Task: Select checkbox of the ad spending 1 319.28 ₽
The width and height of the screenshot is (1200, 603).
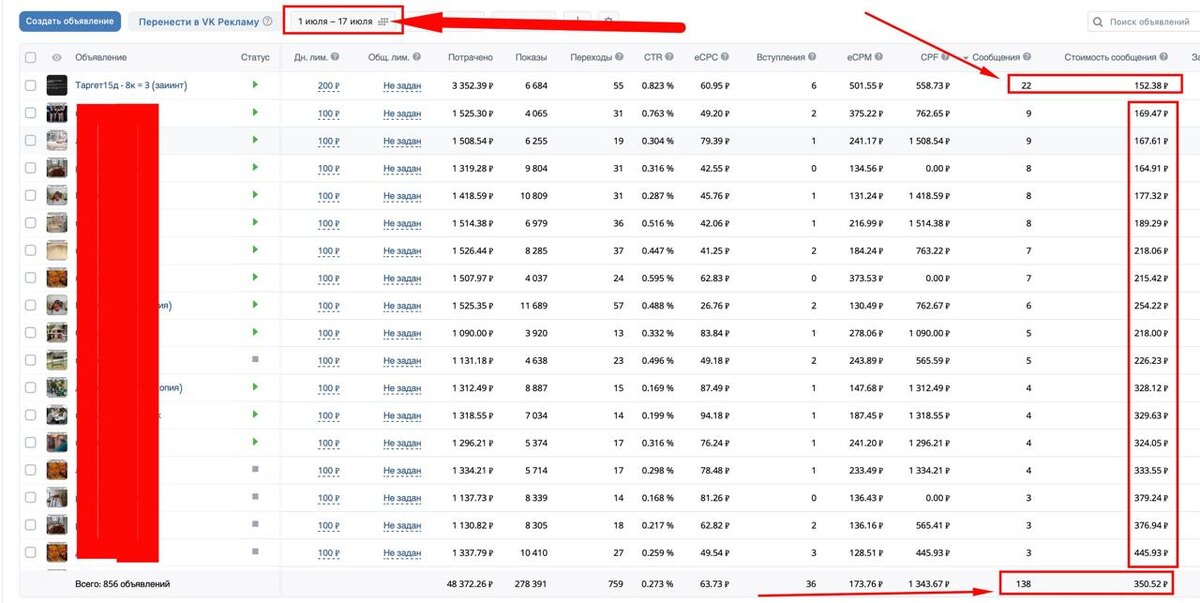Action: pyautogui.click(x=32, y=168)
